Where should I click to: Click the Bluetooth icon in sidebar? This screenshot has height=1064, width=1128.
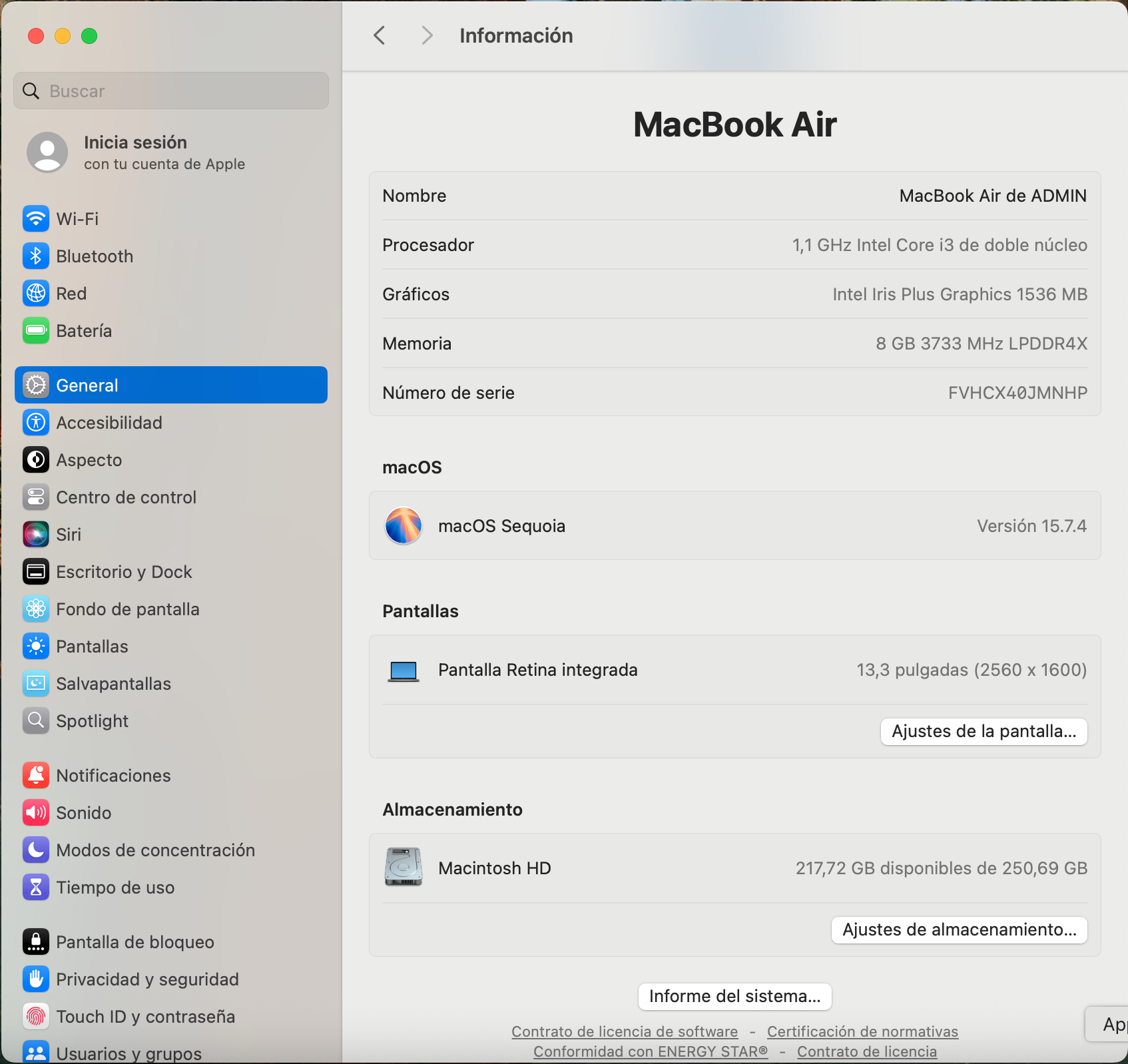tap(36, 256)
